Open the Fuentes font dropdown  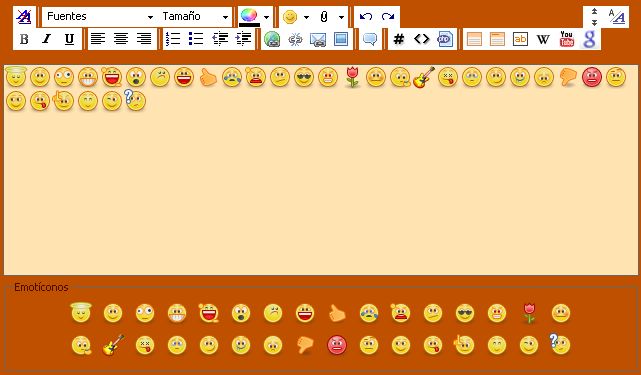pos(99,17)
